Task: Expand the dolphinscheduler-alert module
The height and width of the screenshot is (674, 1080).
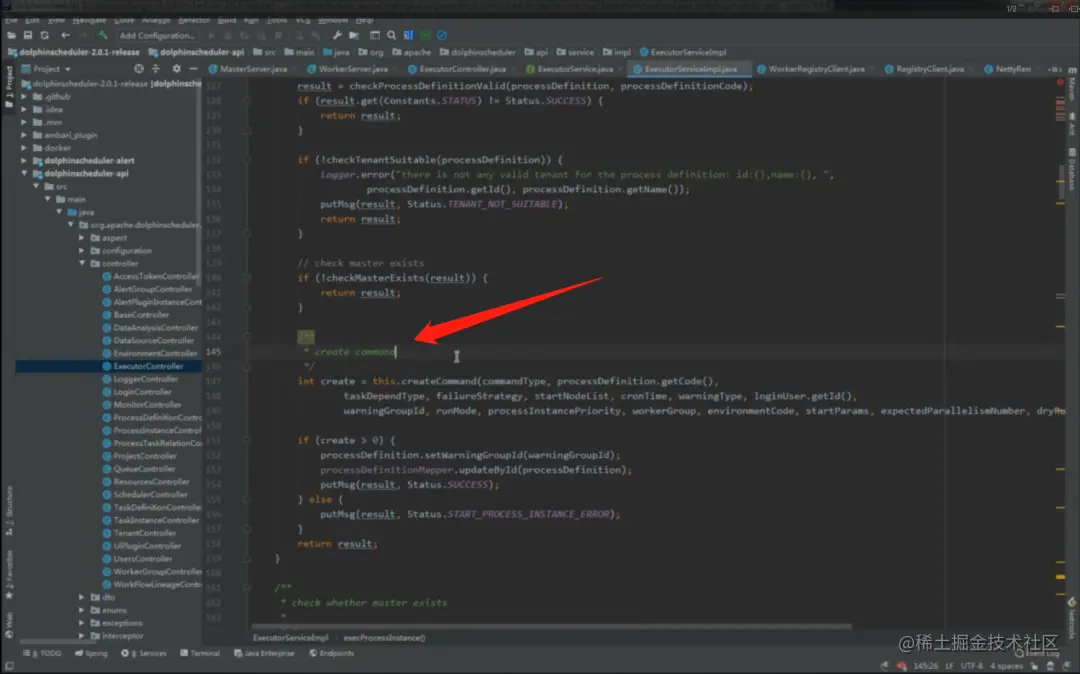Action: [25, 161]
